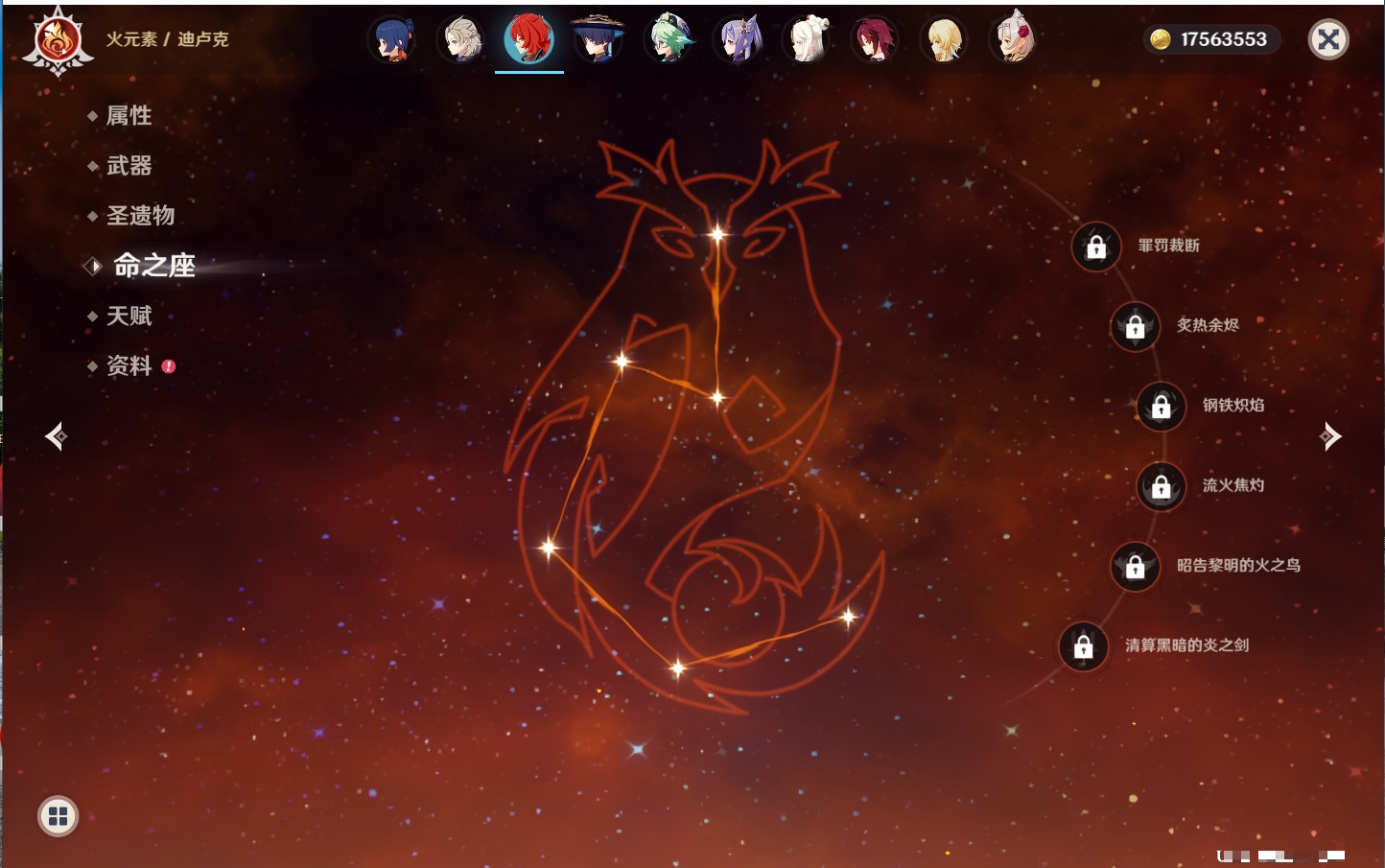Open the locked 钢铁炽焰 constellation node
This screenshot has height=868, width=1385.
coord(1161,407)
